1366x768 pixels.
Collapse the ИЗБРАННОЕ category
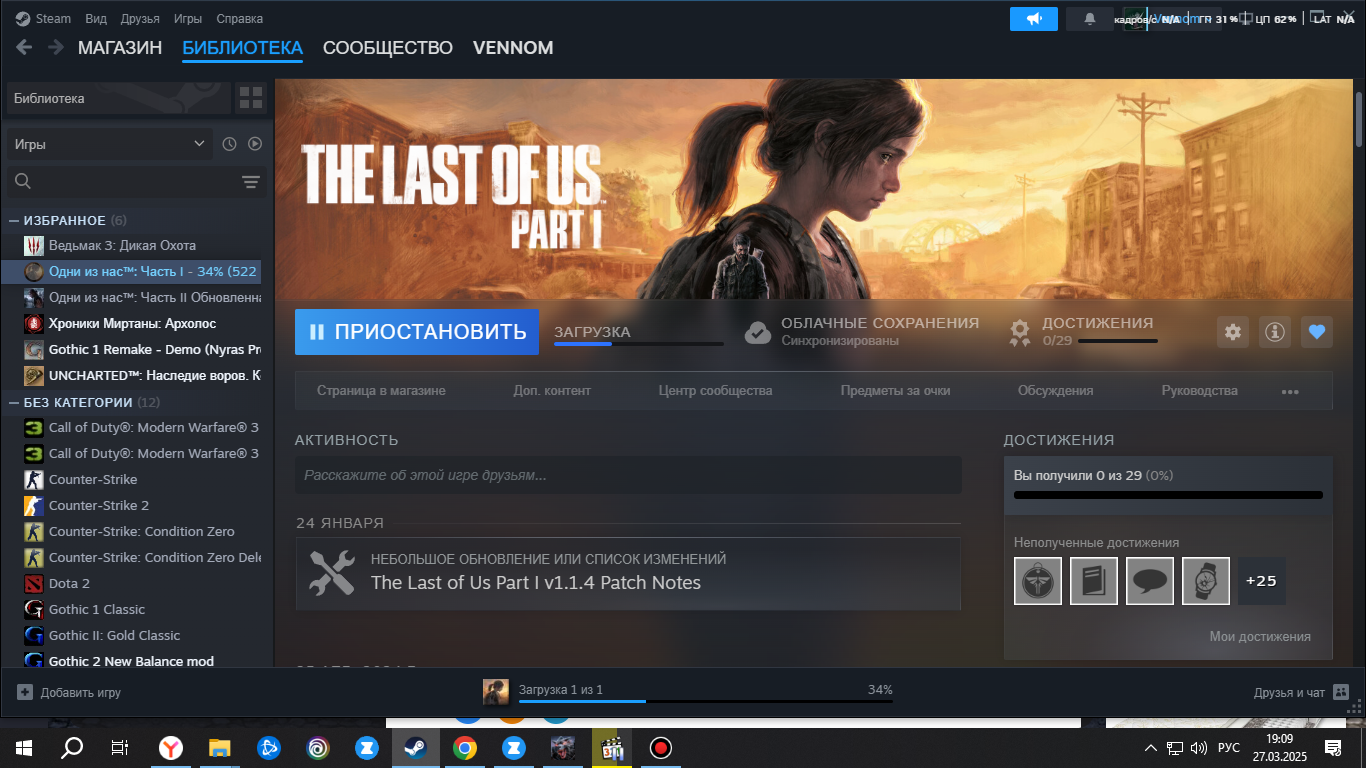pos(14,220)
